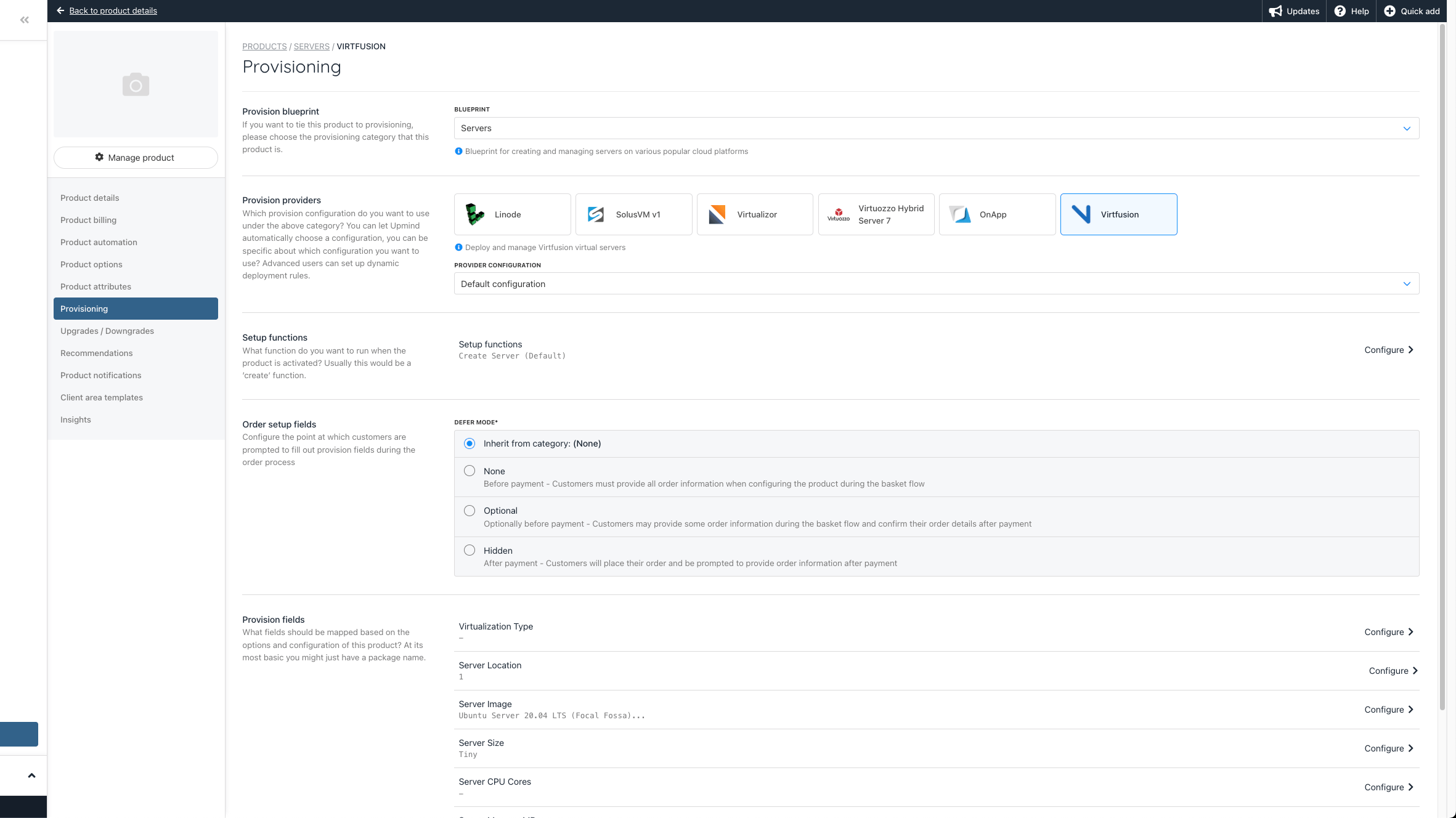Click info icon beside Virtfusion description
1456x818 pixels.
coord(458,247)
